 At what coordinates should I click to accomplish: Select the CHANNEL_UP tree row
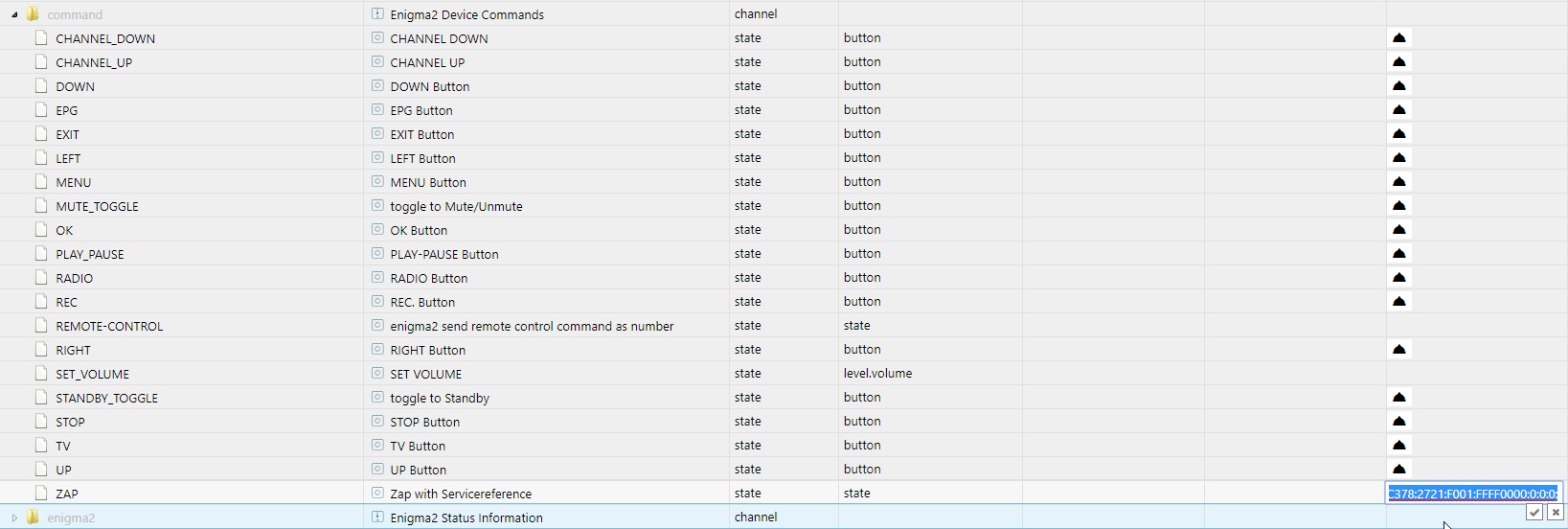94,62
